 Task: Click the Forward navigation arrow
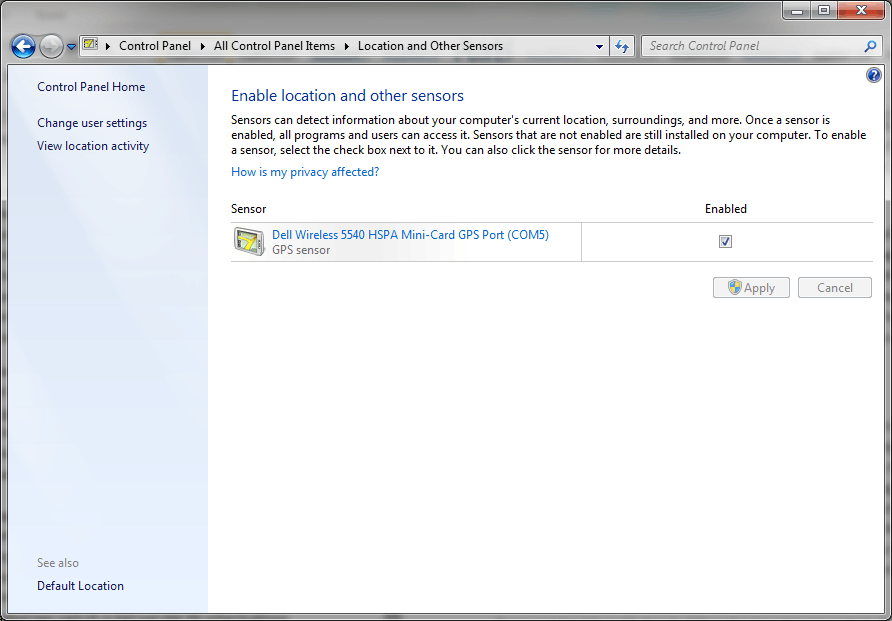click(x=51, y=47)
